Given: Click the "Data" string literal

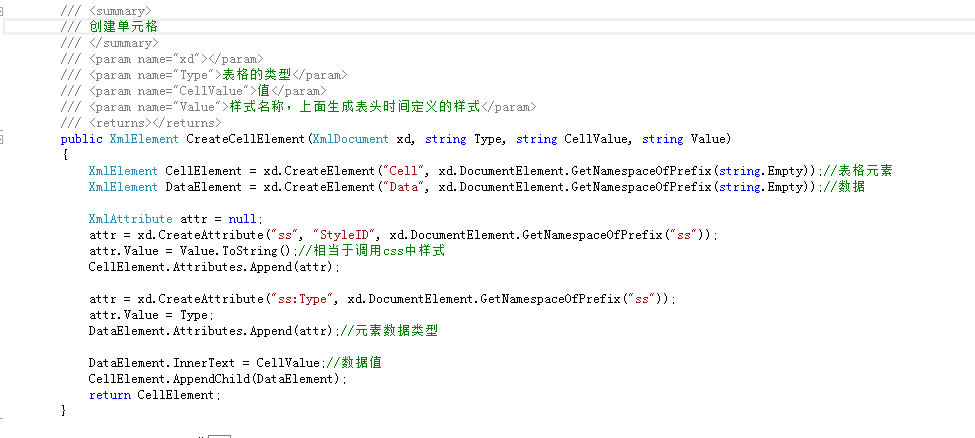Looking at the screenshot, I should (402, 187).
